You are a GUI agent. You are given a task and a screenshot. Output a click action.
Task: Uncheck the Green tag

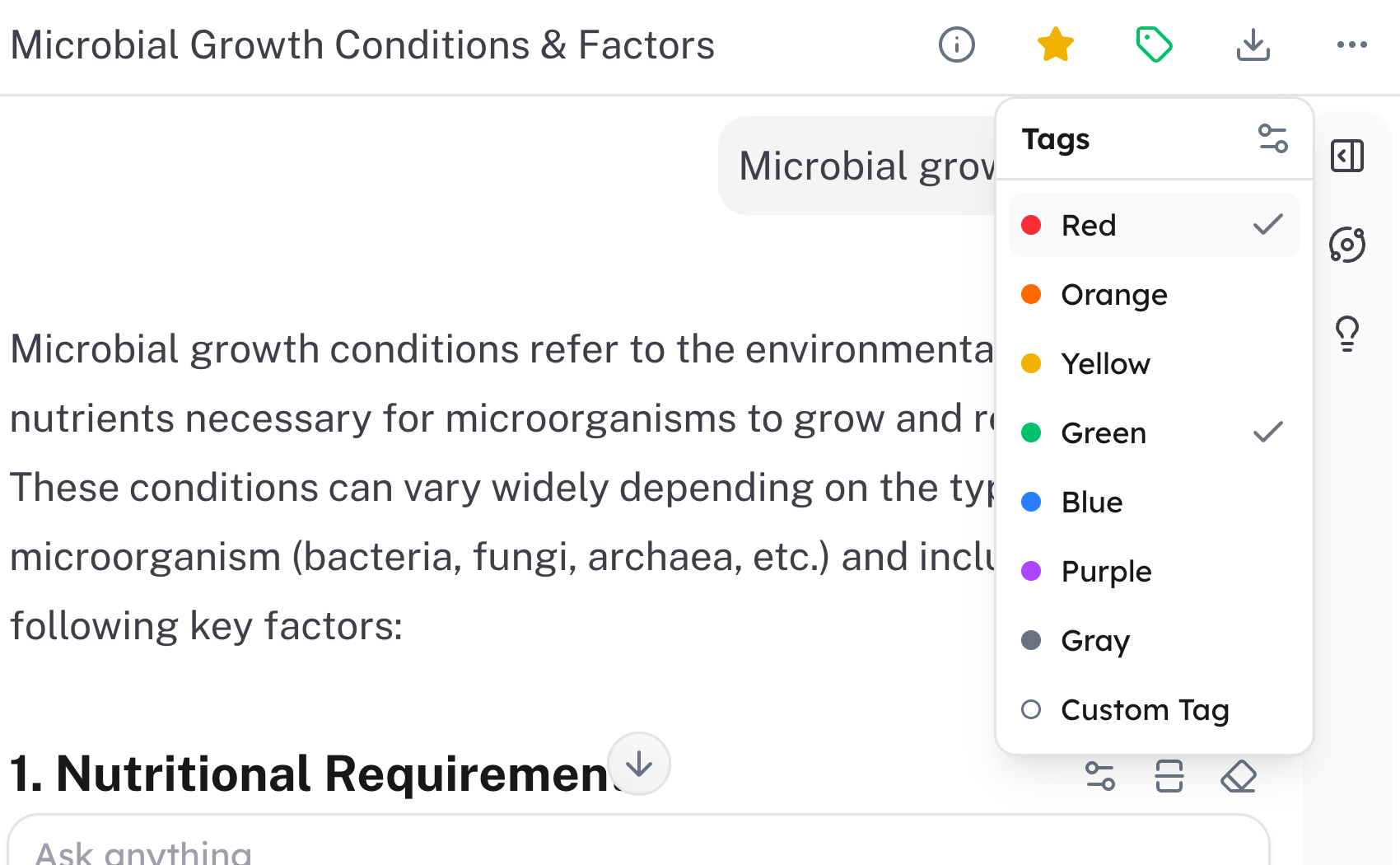click(x=1154, y=432)
